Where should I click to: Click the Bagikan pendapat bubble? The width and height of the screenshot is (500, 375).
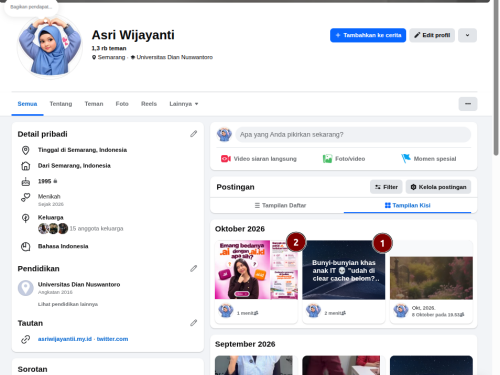(31, 7)
